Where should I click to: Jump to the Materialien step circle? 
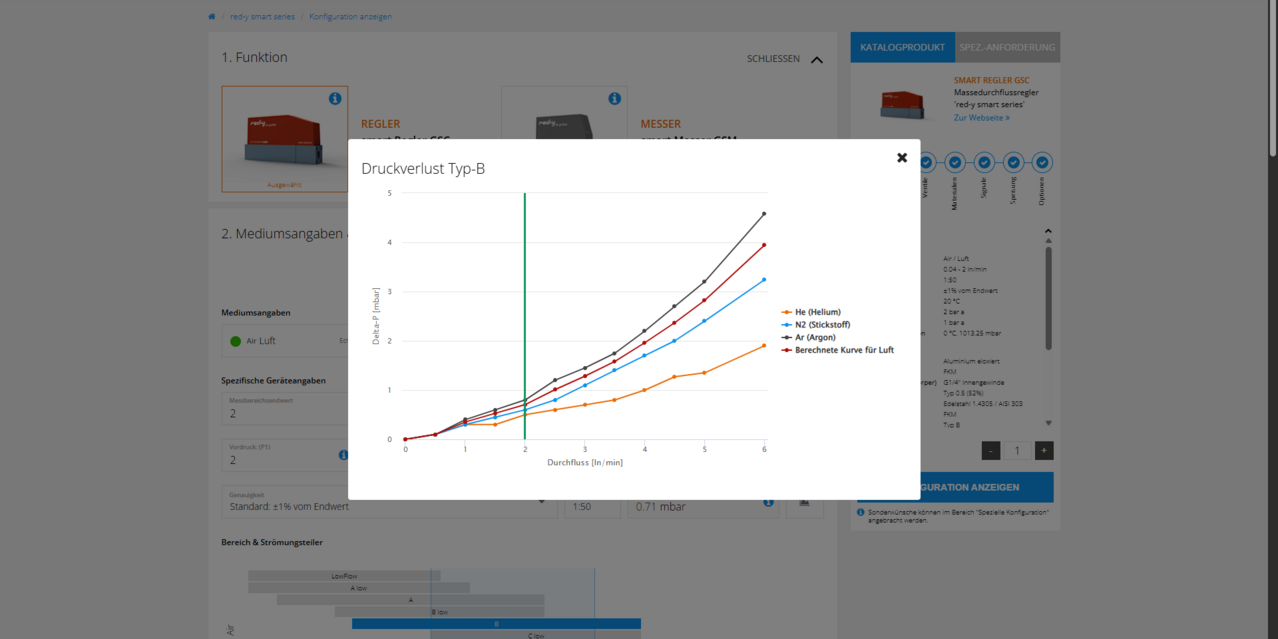(955, 162)
